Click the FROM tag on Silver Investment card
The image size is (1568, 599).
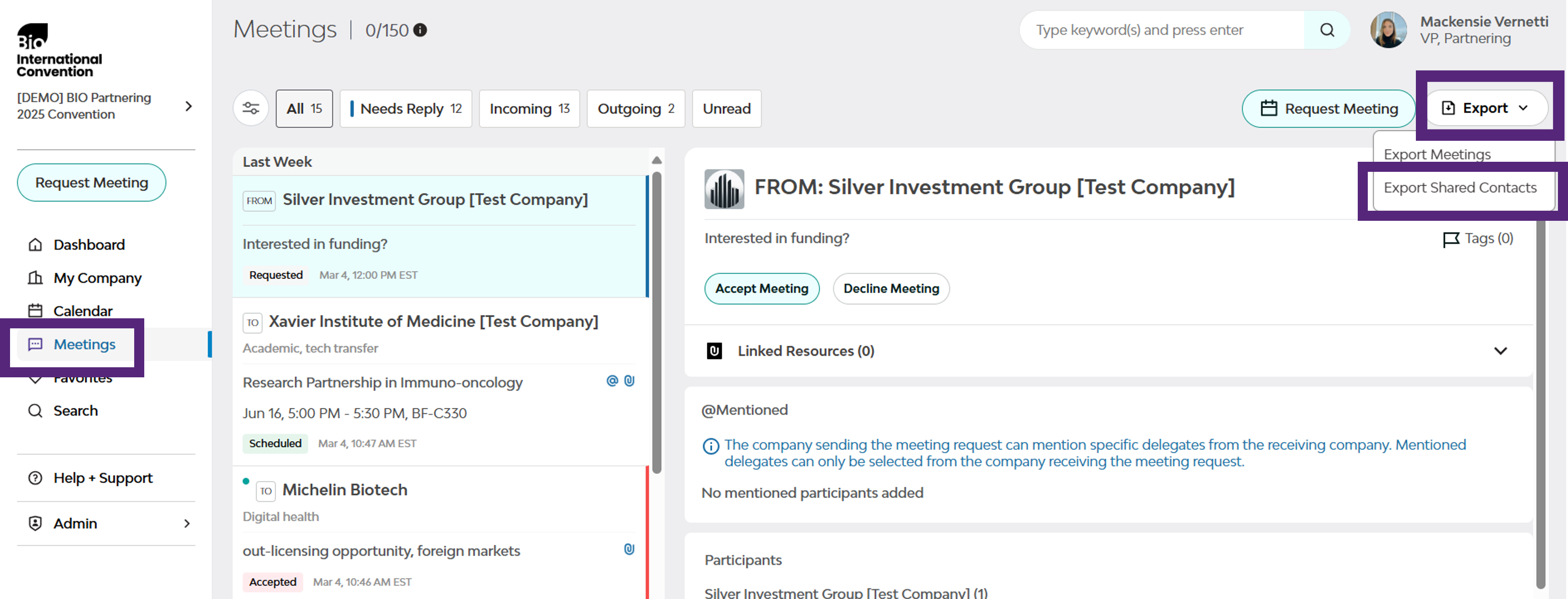[x=259, y=201]
